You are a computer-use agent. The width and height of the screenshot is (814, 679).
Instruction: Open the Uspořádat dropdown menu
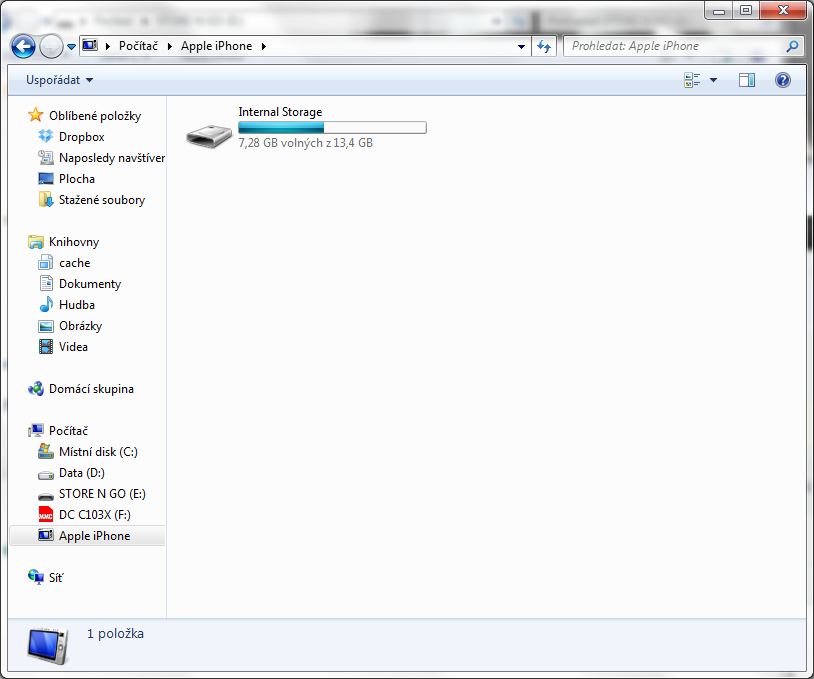tap(59, 80)
